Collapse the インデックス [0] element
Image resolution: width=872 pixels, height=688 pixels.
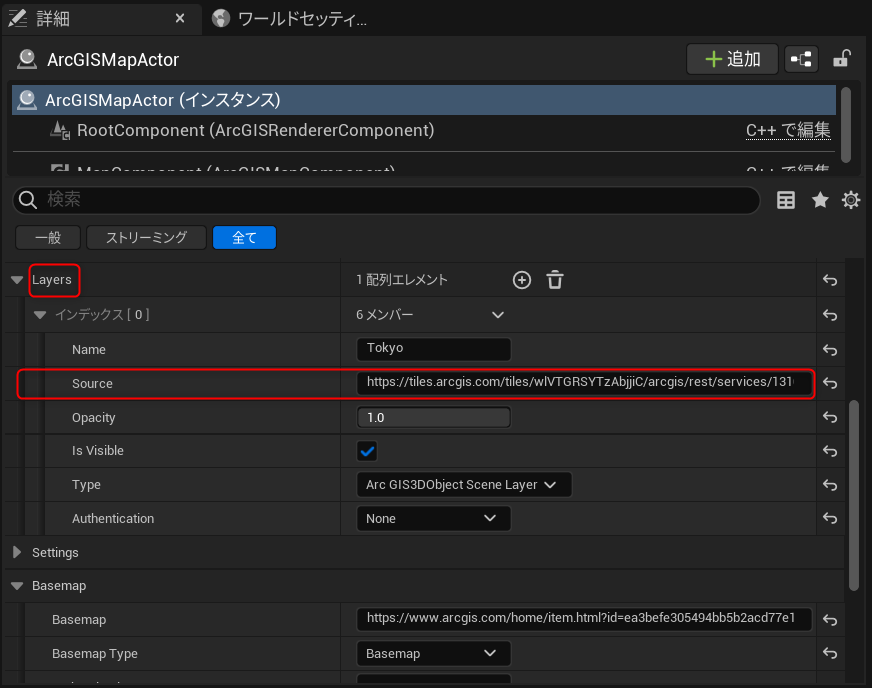point(39,315)
